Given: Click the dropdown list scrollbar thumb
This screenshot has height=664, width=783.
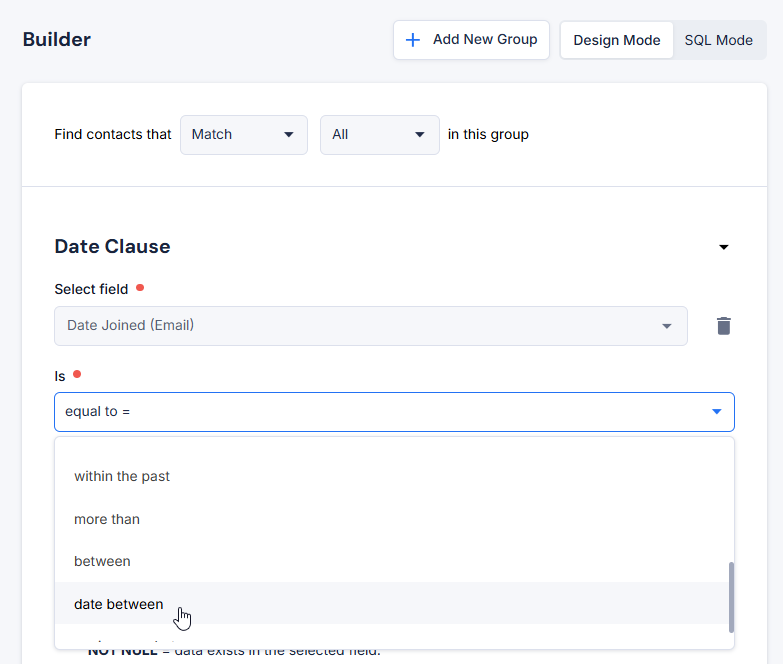Looking at the screenshot, I should pyautogui.click(x=730, y=596).
